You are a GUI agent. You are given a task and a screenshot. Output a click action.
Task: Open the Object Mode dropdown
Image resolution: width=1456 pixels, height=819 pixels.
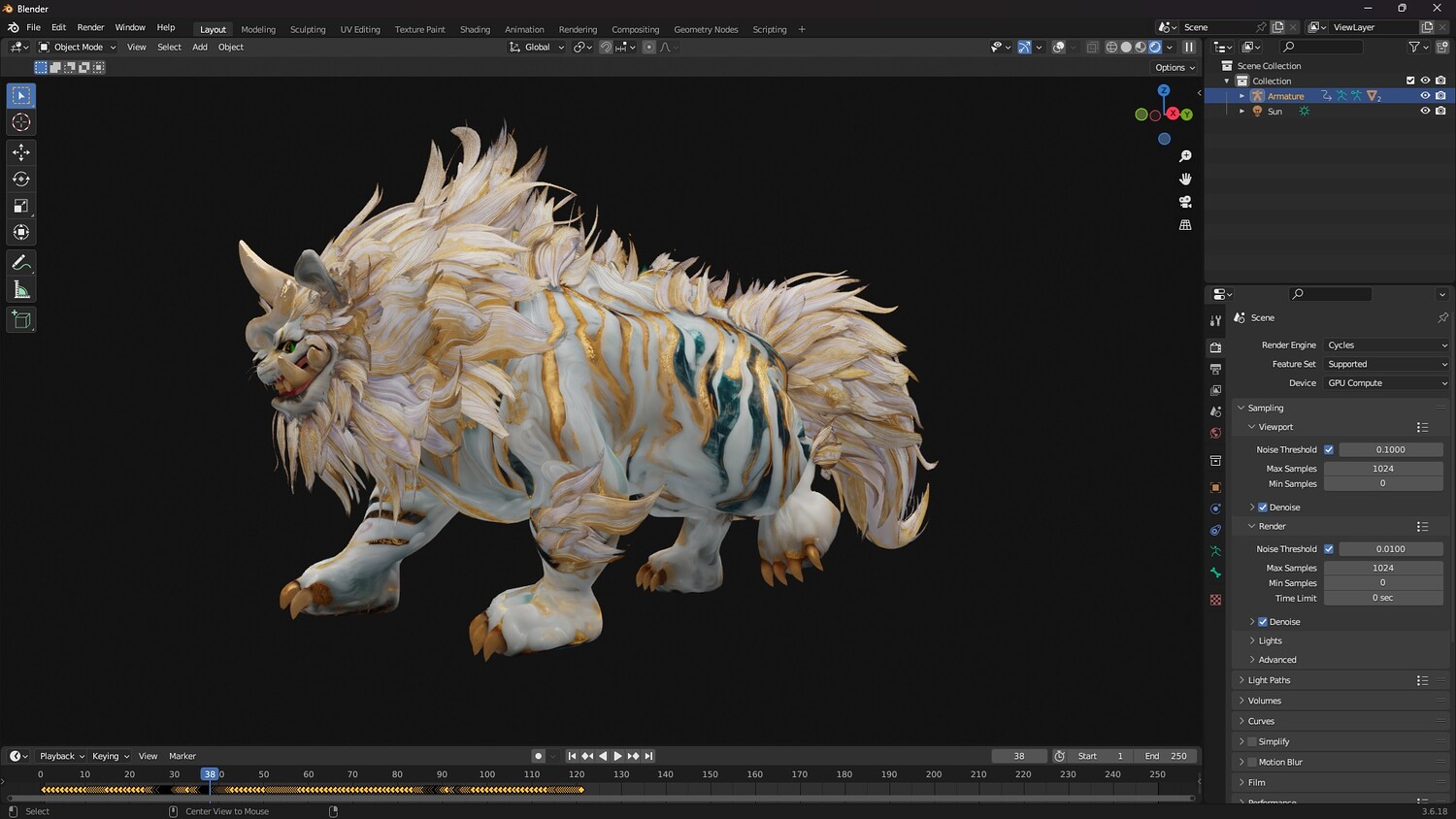coord(78,47)
